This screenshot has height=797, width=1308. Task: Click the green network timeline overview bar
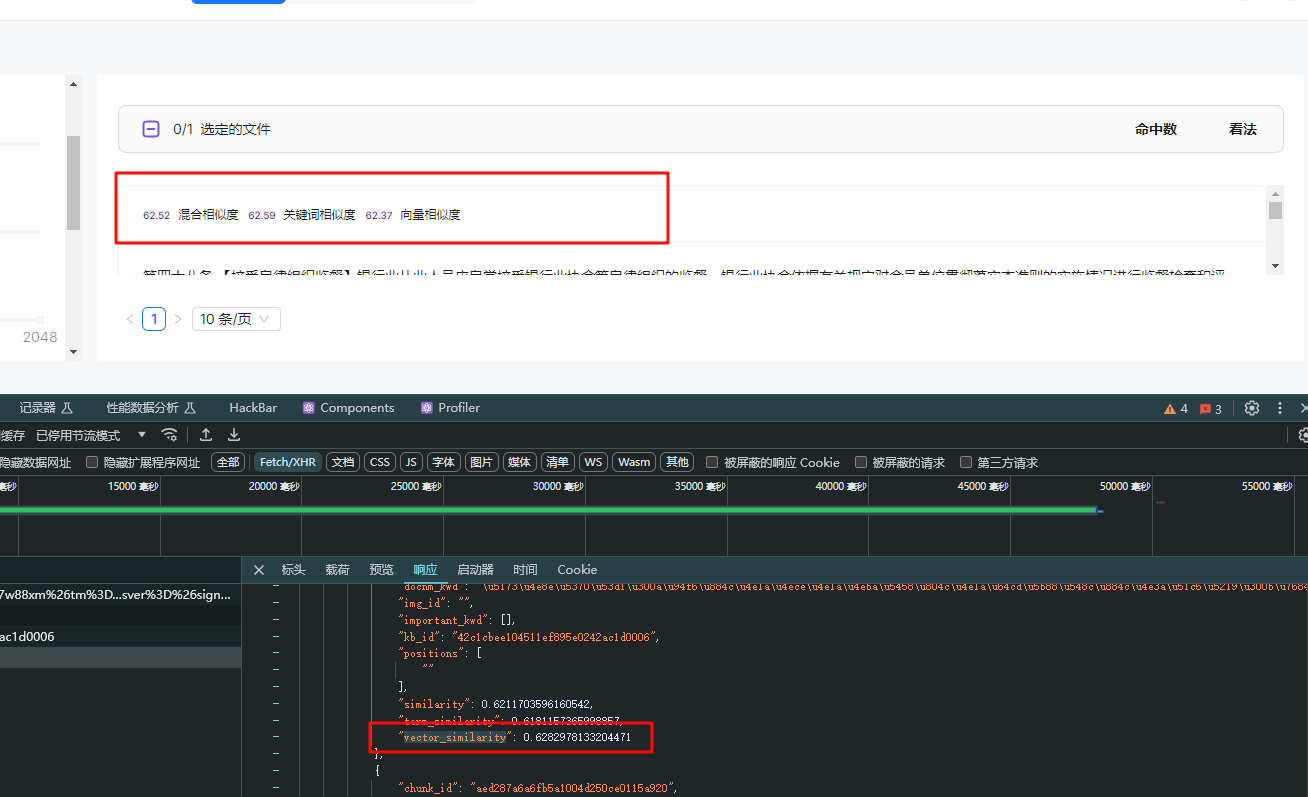click(x=548, y=510)
